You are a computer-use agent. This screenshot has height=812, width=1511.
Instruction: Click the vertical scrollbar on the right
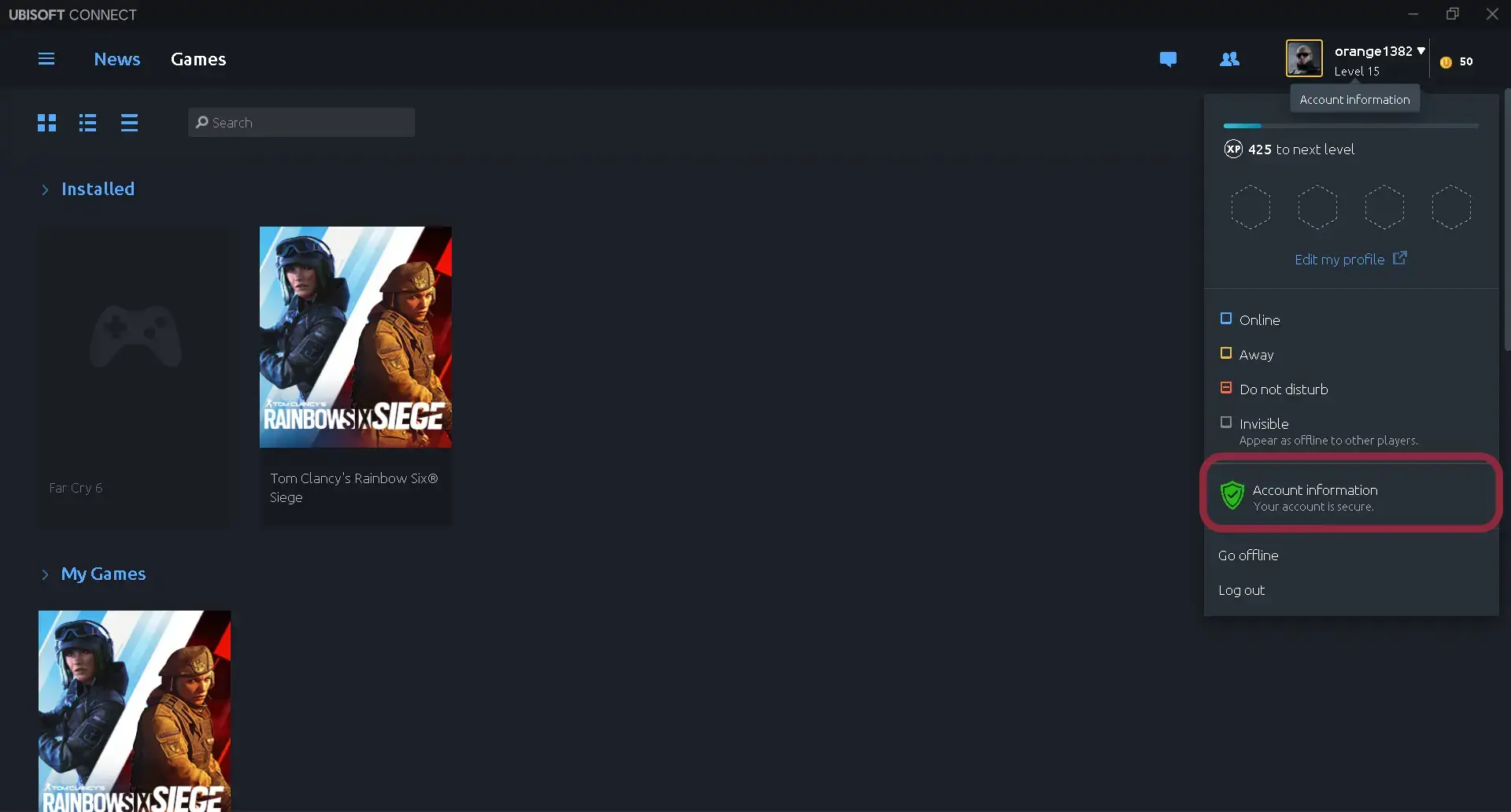click(x=1506, y=220)
